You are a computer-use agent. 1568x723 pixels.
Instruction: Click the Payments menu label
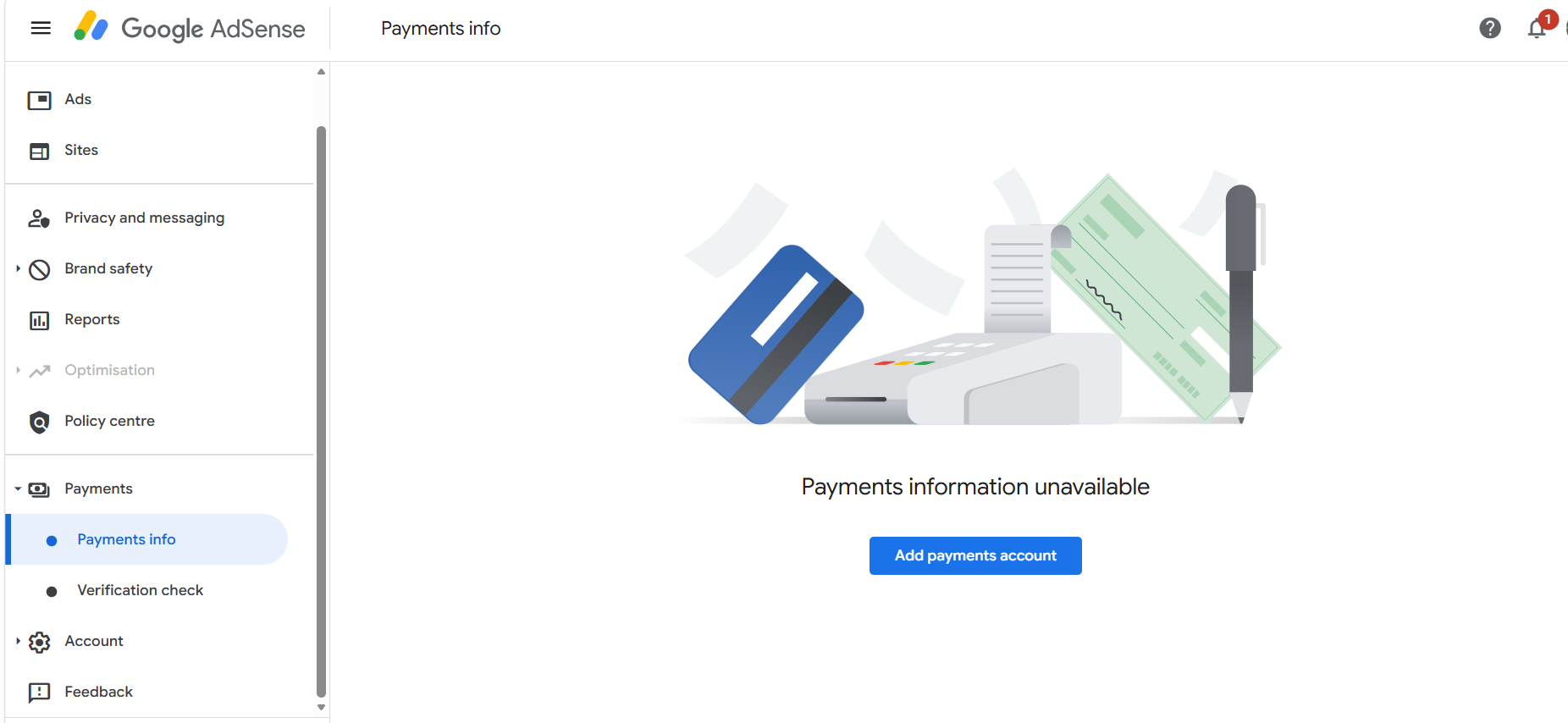pos(99,488)
